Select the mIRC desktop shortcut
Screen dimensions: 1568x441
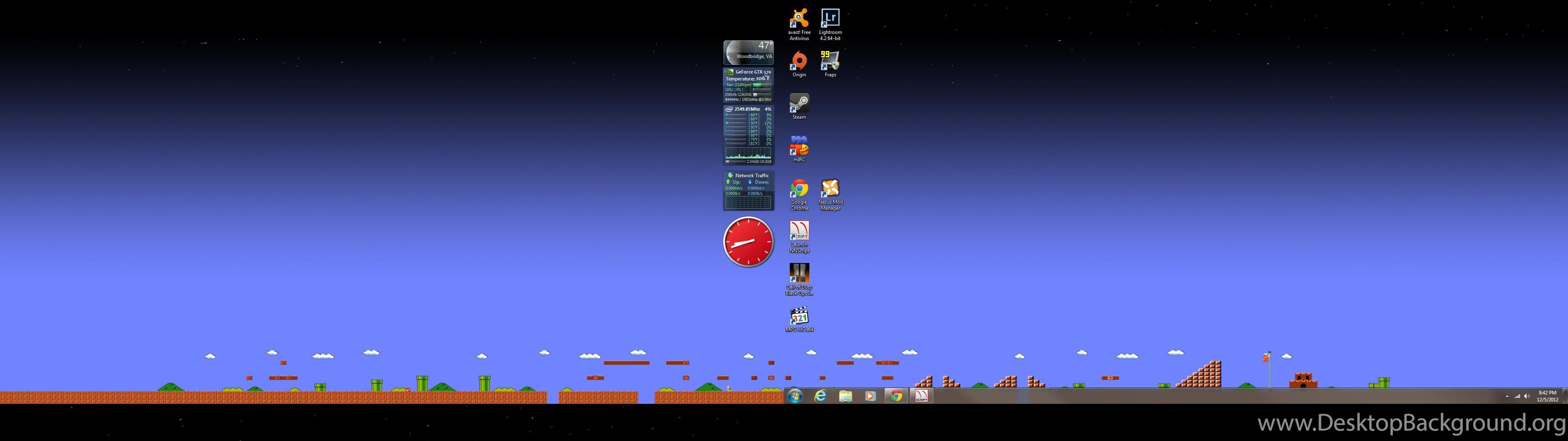point(799,149)
